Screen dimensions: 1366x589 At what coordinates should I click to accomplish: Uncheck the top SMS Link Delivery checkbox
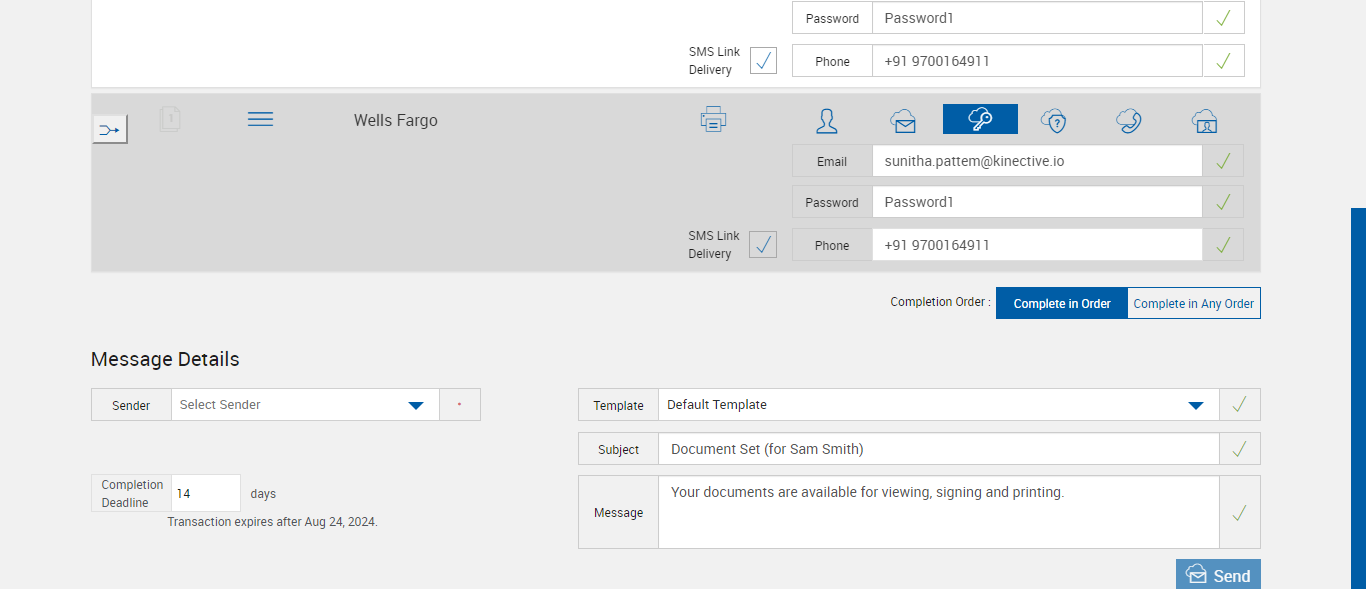pyautogui.click(x=763, y=60)
